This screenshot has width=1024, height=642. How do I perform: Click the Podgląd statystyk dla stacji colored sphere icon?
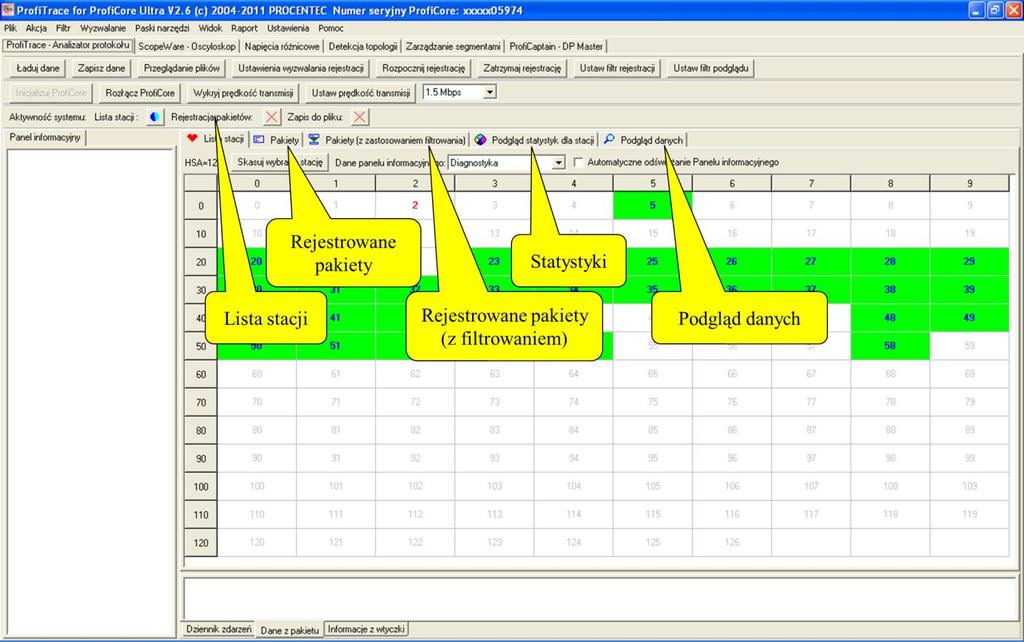coord(480,139)
